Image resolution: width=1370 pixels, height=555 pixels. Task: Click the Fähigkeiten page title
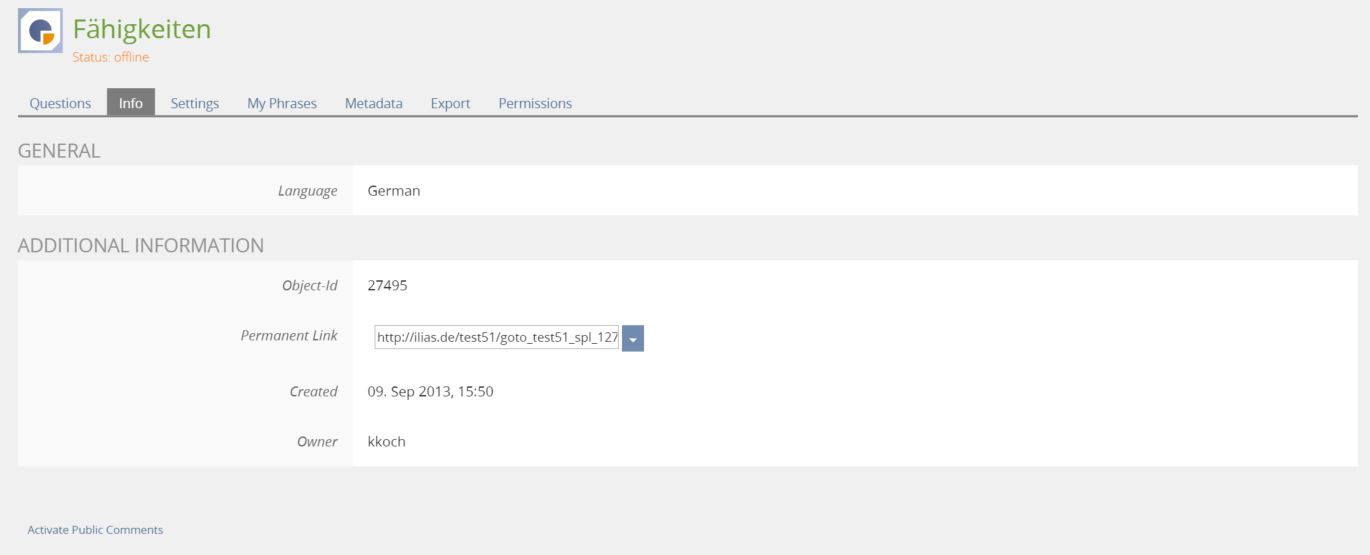pyautogui.click(x=142, y=29)
